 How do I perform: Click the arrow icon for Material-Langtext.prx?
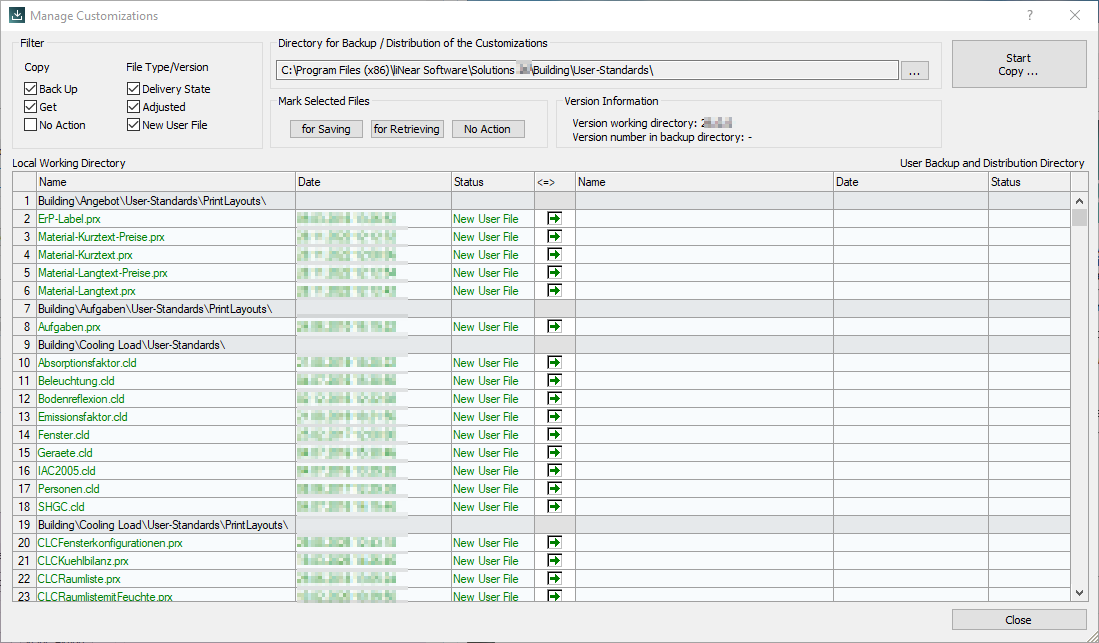pyautogui.click(x=554, y=291)
